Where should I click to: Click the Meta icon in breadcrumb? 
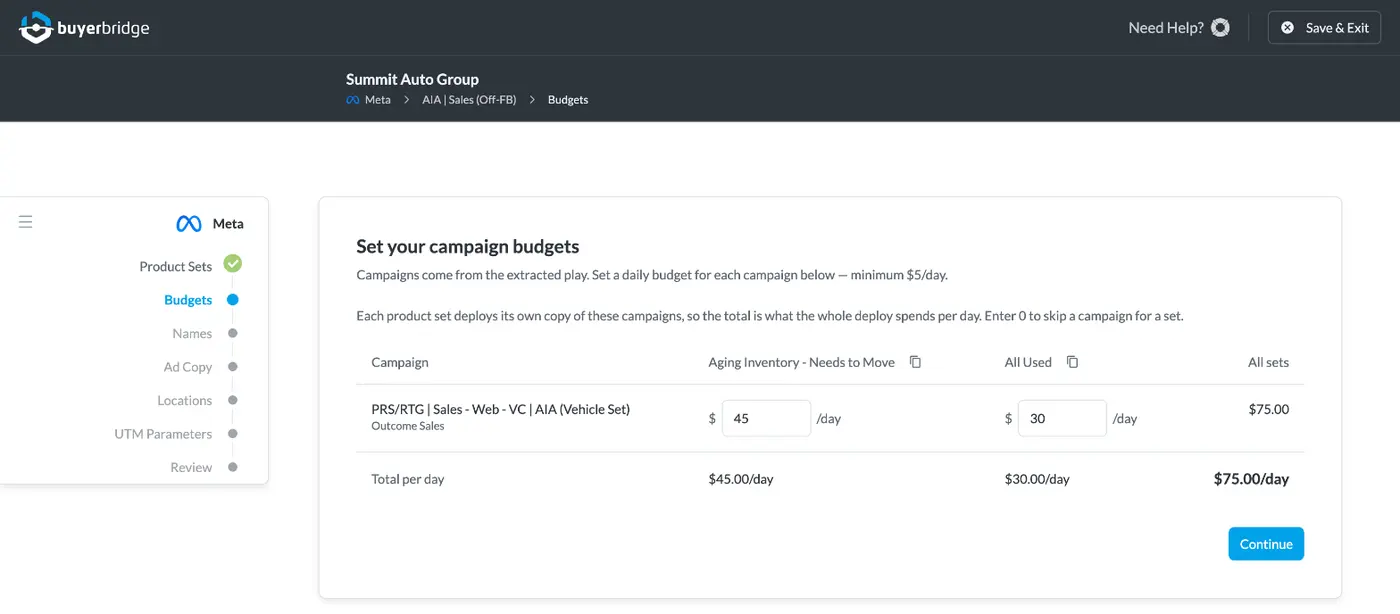tap(352, 100)
